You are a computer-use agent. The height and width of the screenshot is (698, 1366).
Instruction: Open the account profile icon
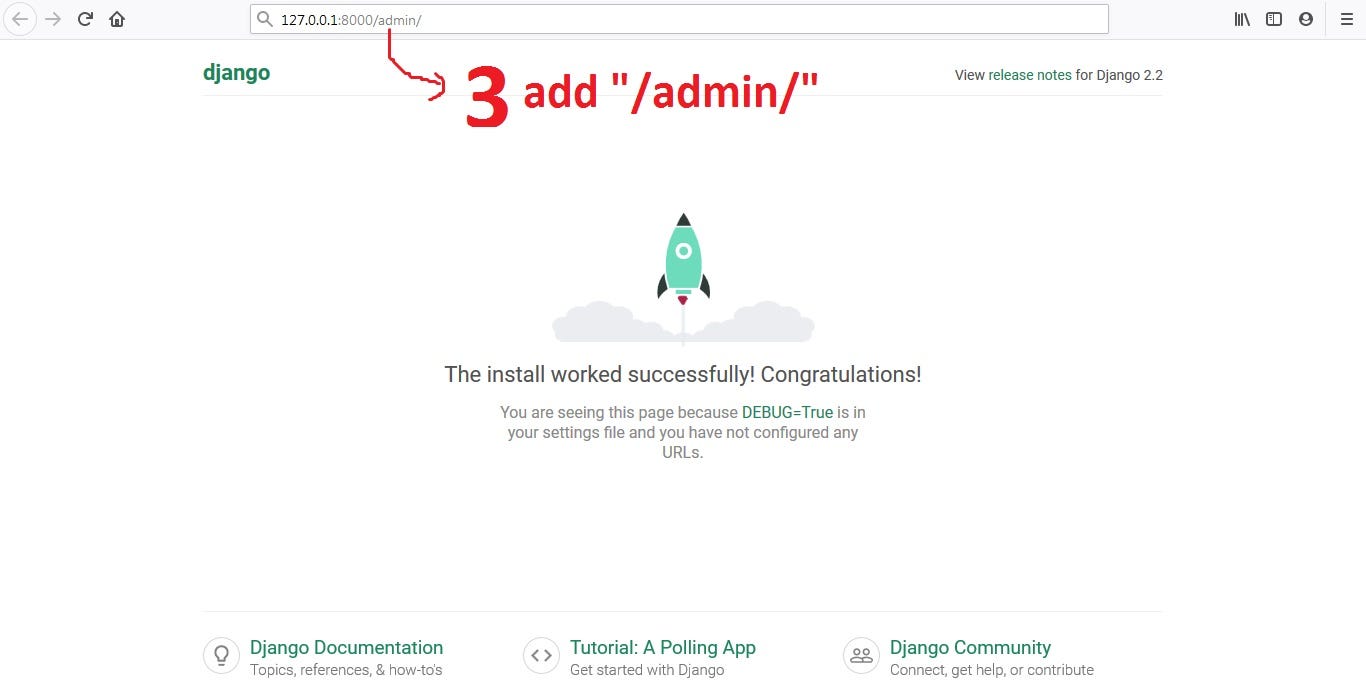pyautogui.click(x=1306, y=19)
